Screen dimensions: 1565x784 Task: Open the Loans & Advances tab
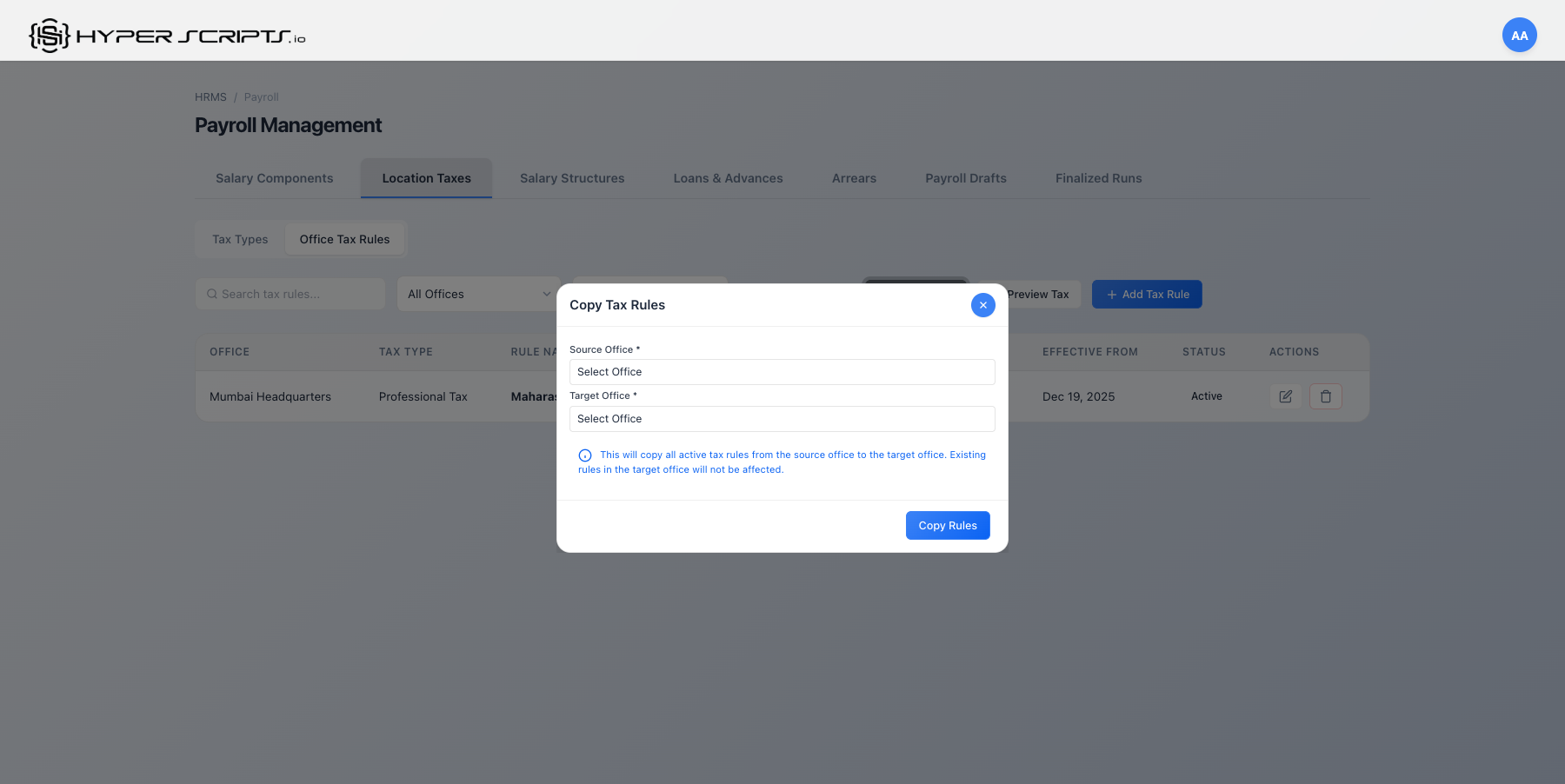[x=728, y=177]
